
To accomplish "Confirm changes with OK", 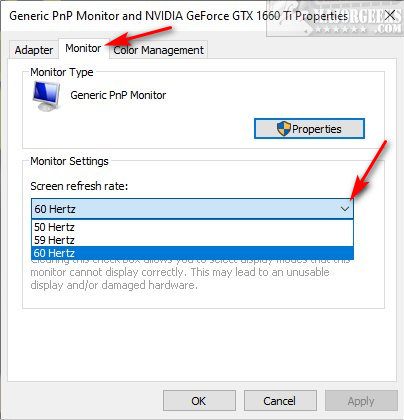I will tap(199, 401).
